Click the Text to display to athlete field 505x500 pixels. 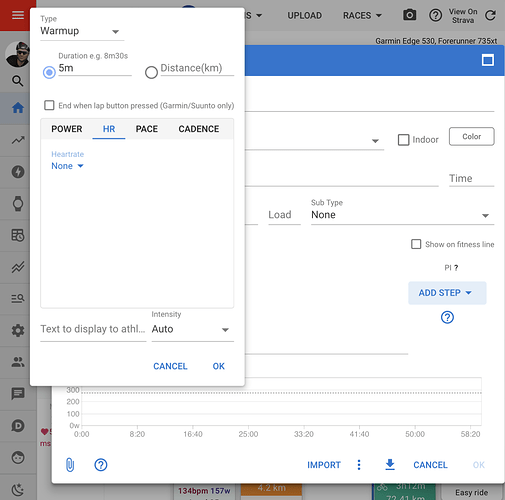[x=93, y=329]
